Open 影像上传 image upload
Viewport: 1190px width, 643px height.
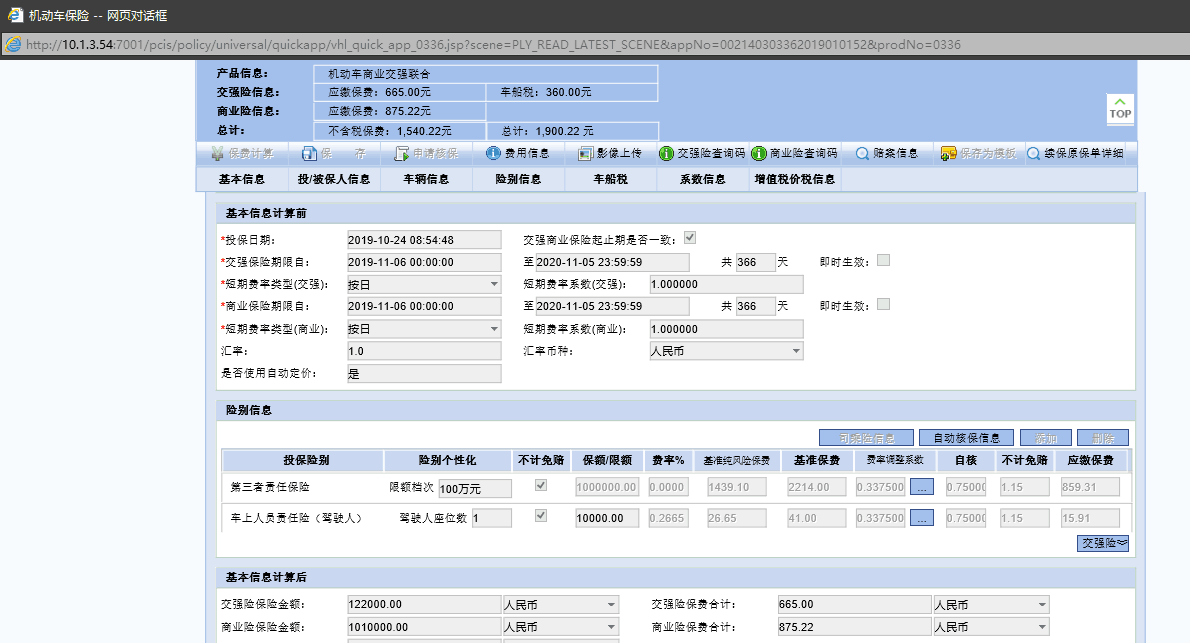click(586, 154)
